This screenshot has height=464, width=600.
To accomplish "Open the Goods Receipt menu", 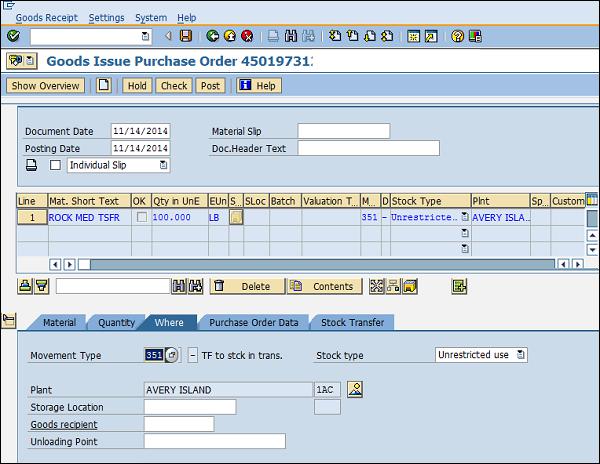I will [47, 18].
